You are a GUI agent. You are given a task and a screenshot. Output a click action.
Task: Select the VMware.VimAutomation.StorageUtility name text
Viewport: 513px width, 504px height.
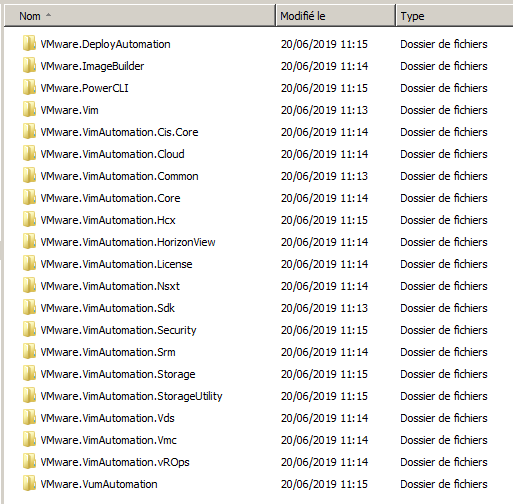(x=131, y=396)
